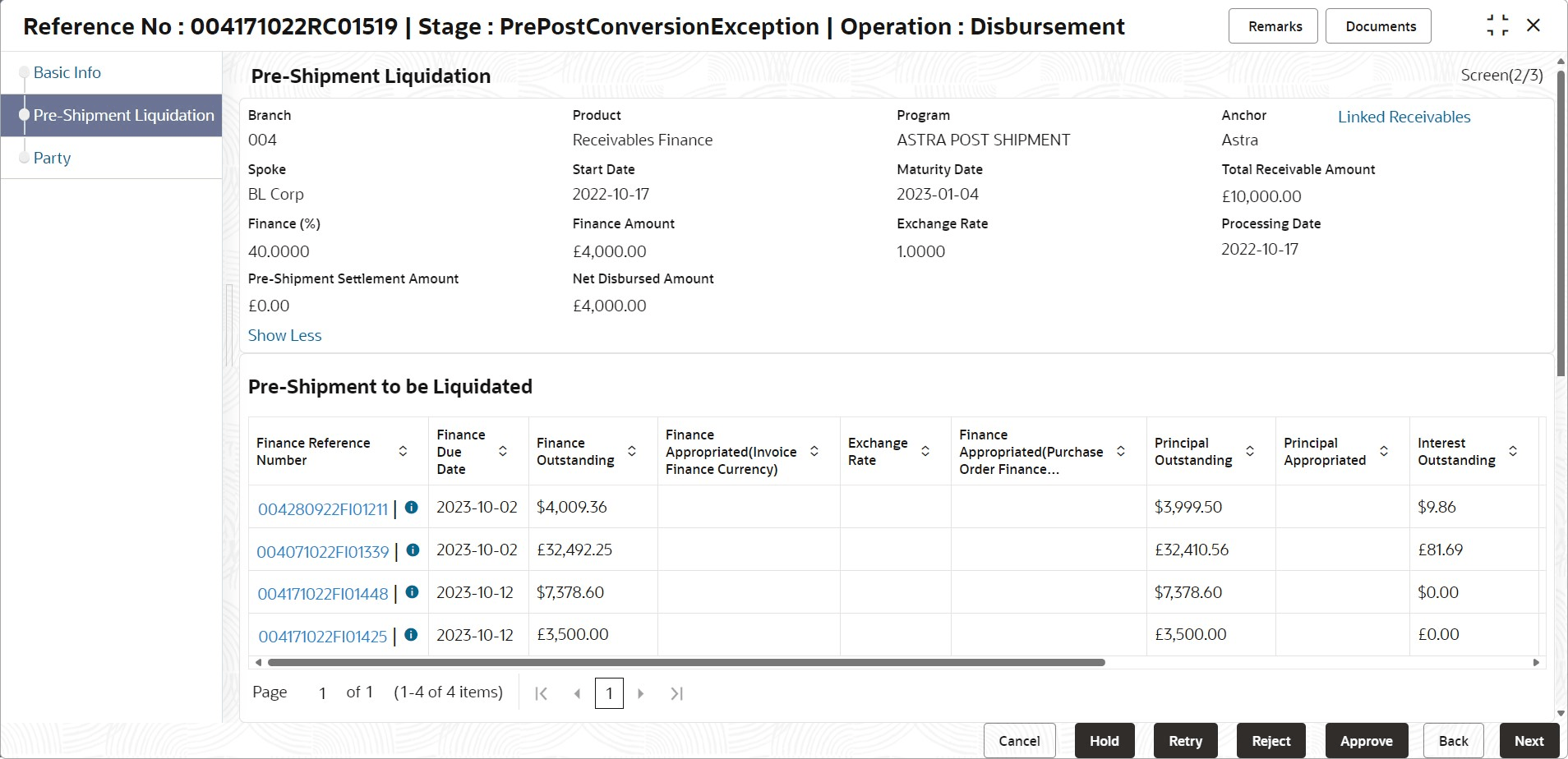Open Linked Receivables link

click(x=1404, y=117)
